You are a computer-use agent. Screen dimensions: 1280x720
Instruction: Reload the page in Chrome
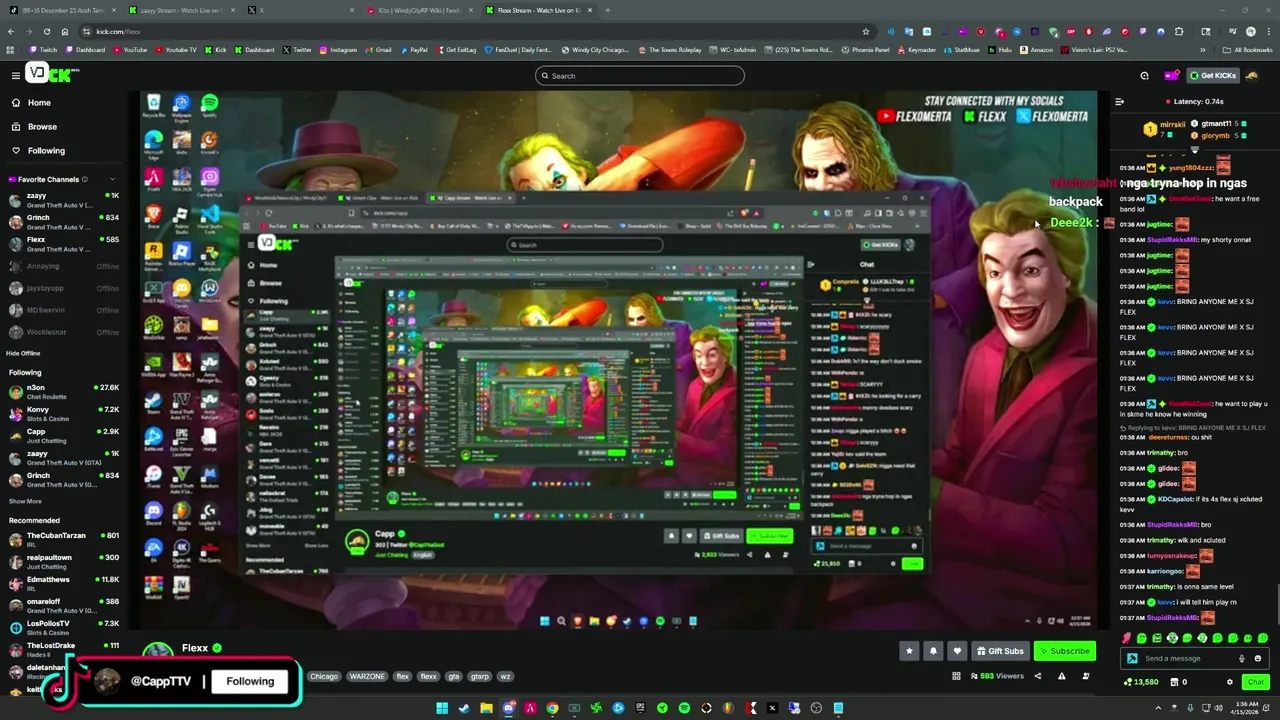coord(46,31)
